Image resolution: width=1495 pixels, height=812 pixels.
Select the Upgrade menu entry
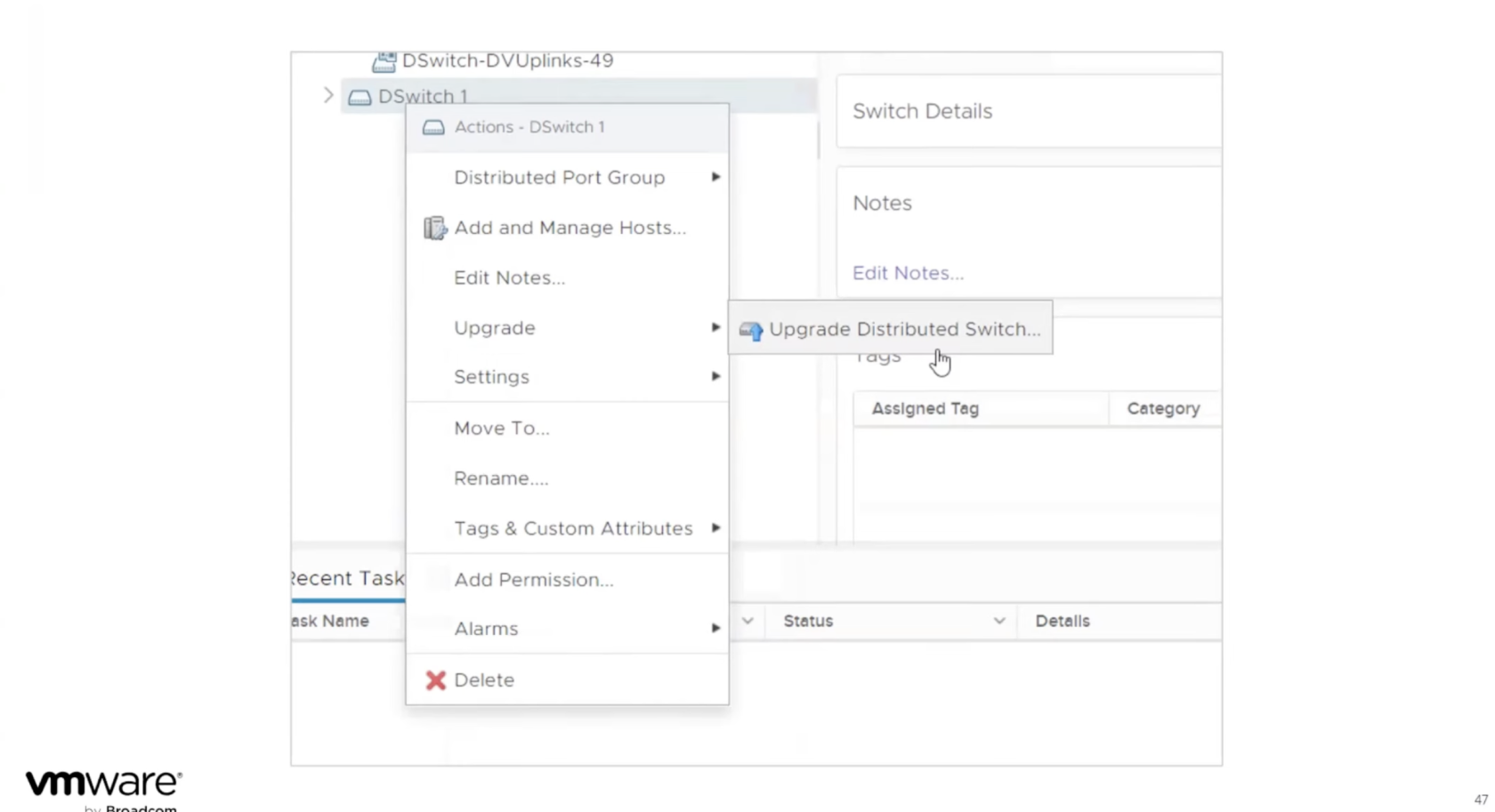pos(567,327)
